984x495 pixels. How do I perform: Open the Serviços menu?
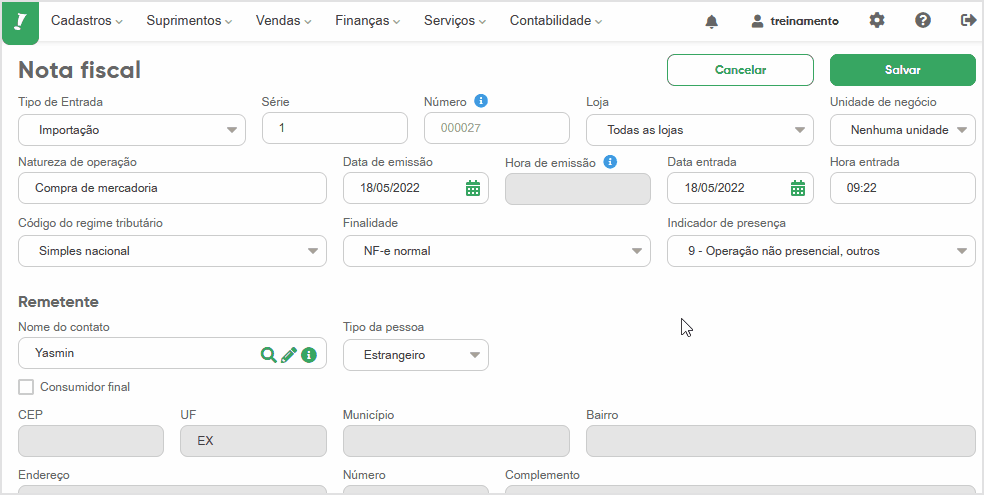[455, 21]
